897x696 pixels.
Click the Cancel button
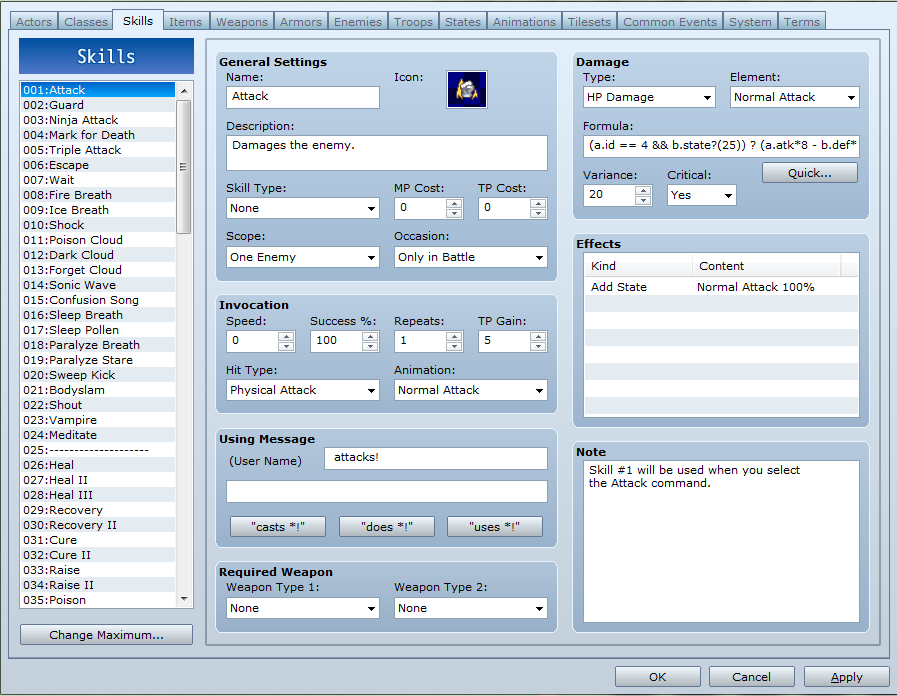click(752, 677)
